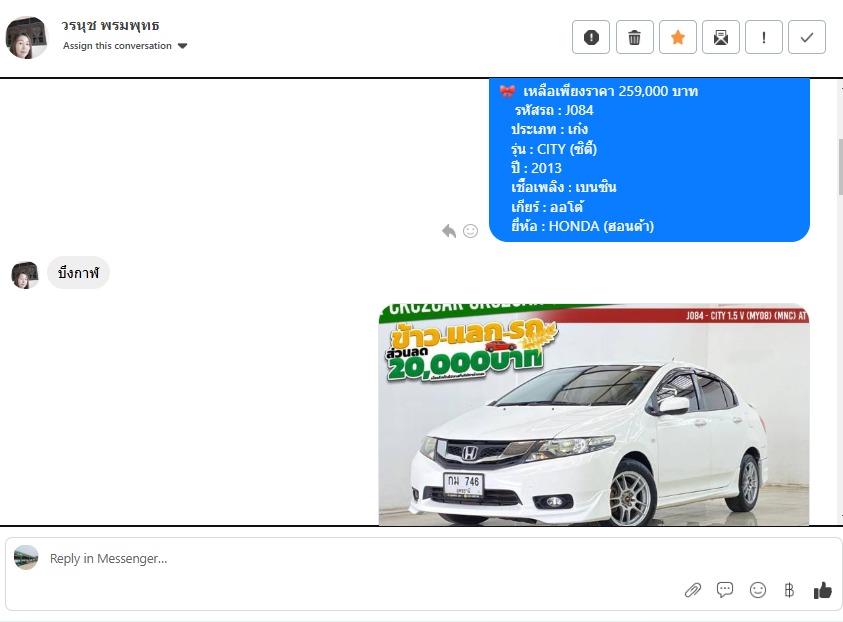
Task: Open the Assign this conversation dropdown
Action: pyautogui.click(x=118, y=46)
